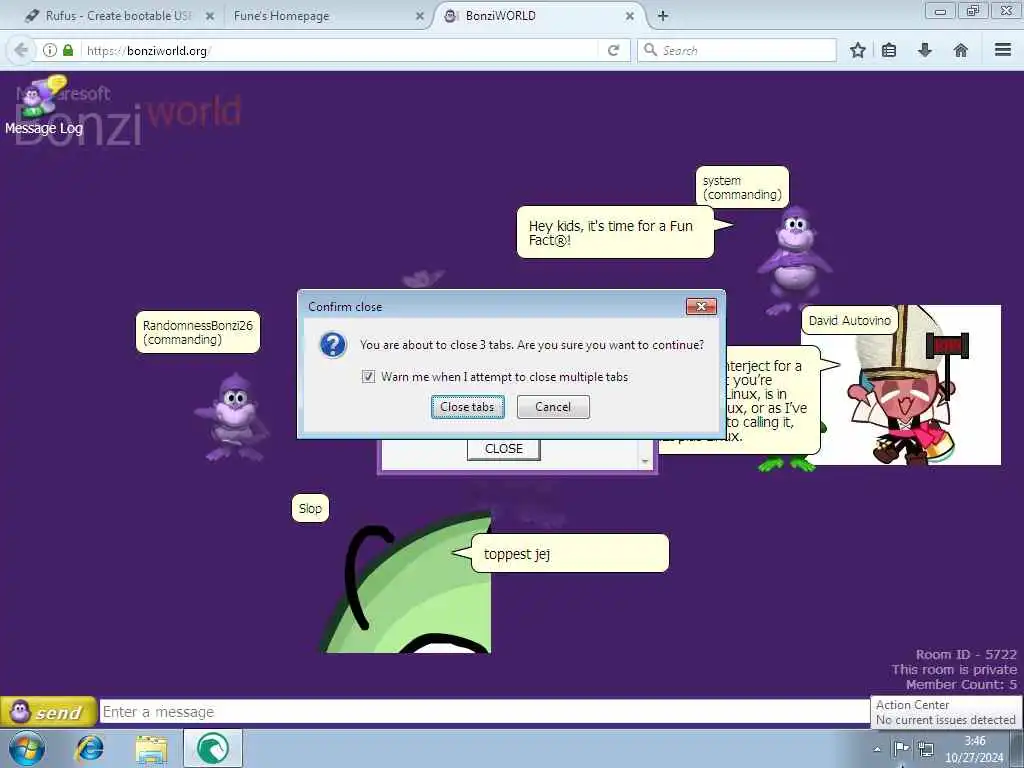Launch Internet Explorer from the taskbar
The image size is (1024, 768).
89,748
